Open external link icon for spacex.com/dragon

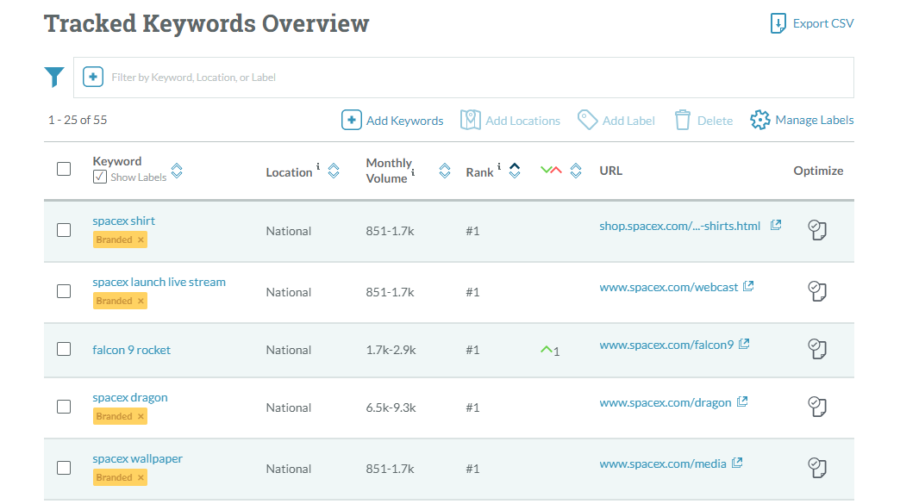click(x=742, y=402)
